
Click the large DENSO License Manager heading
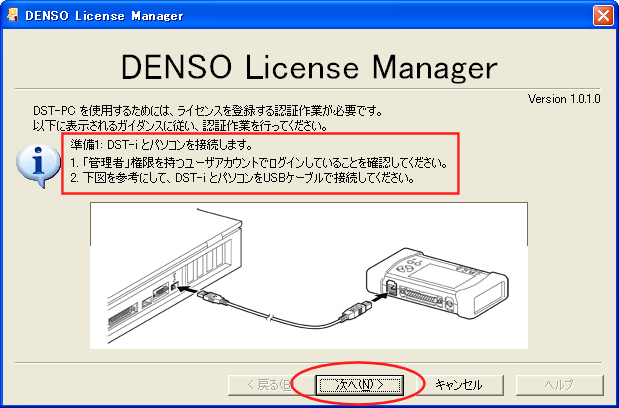pyautogui.click(x=309, y=67)
